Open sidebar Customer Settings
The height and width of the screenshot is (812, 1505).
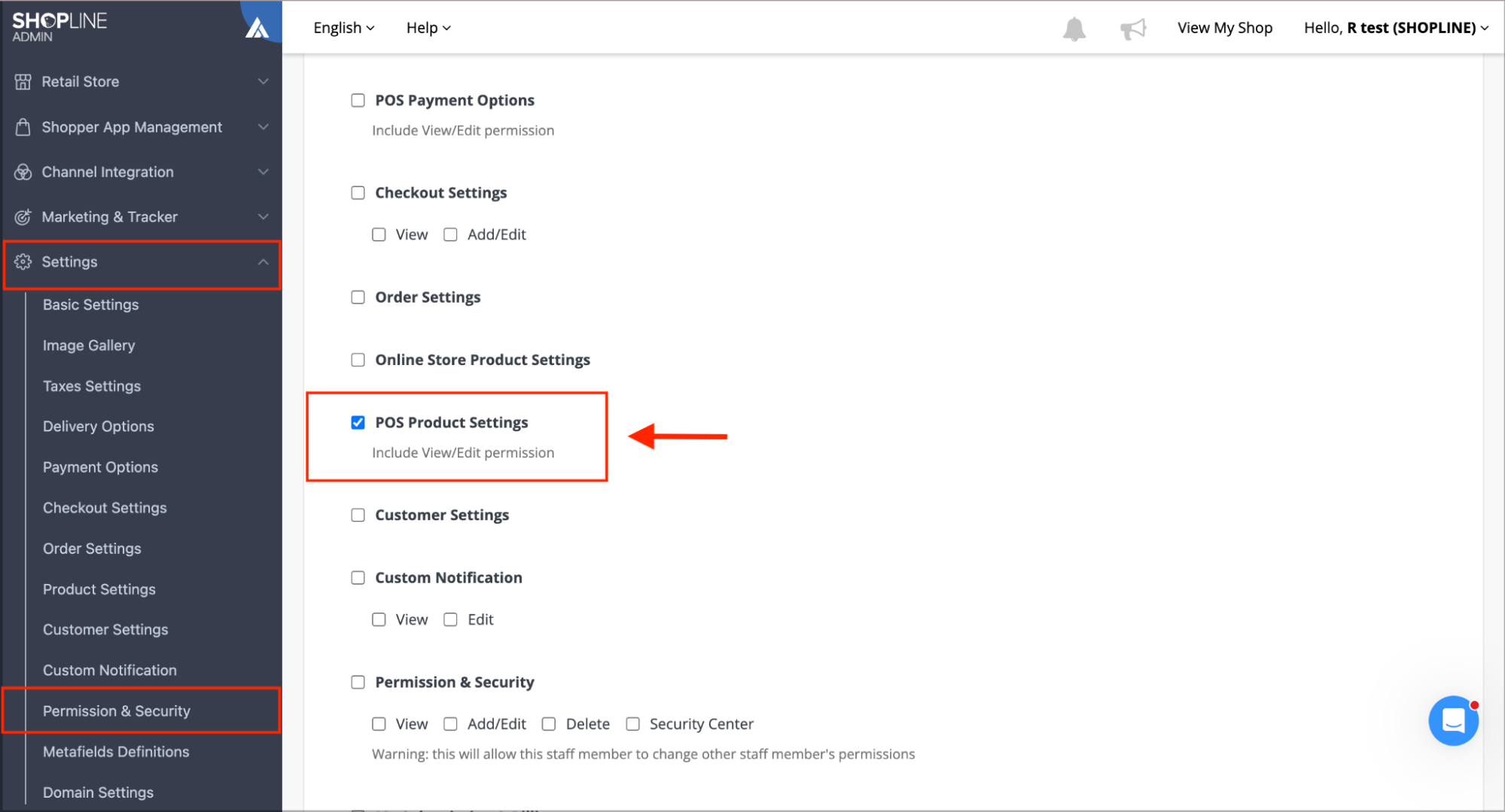105,630
